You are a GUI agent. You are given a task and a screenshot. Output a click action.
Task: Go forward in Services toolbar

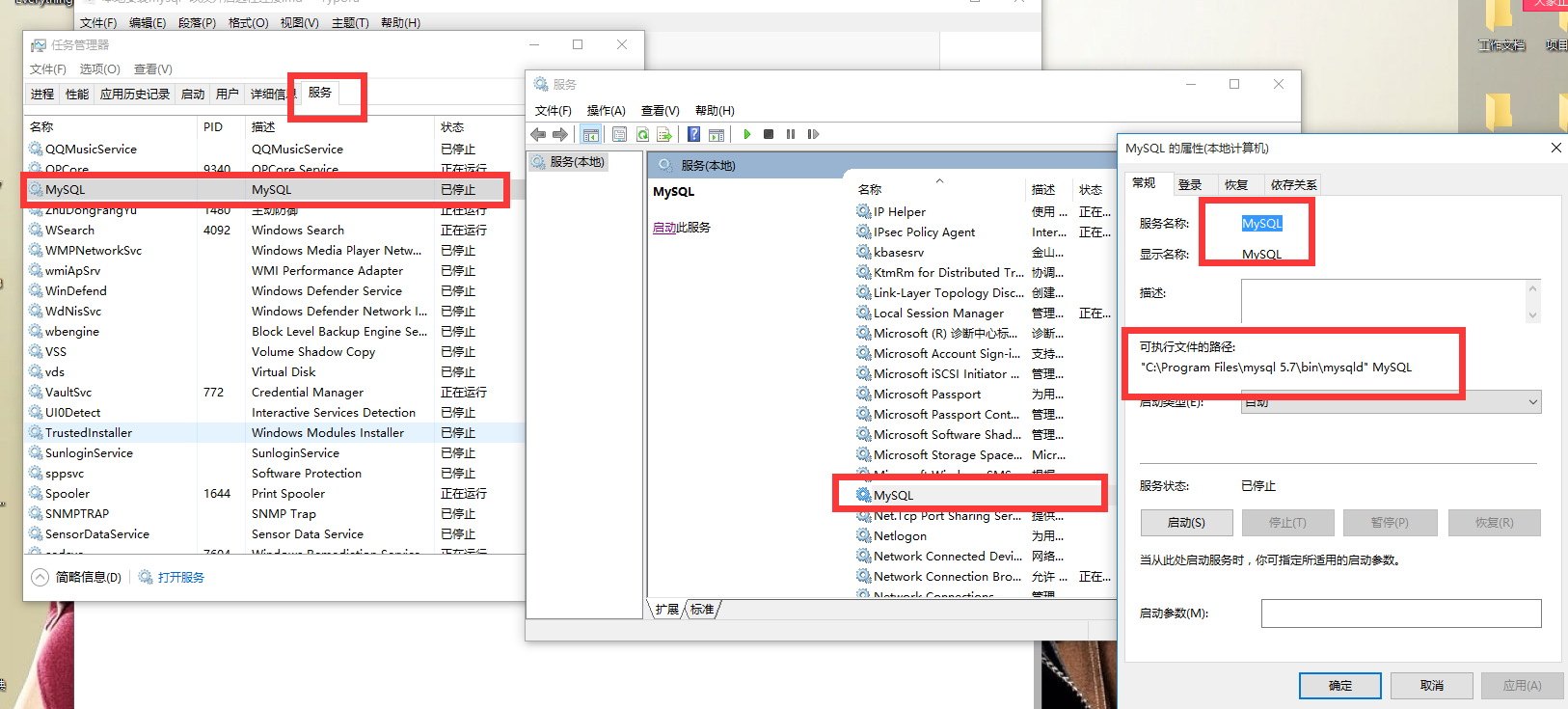560,134
